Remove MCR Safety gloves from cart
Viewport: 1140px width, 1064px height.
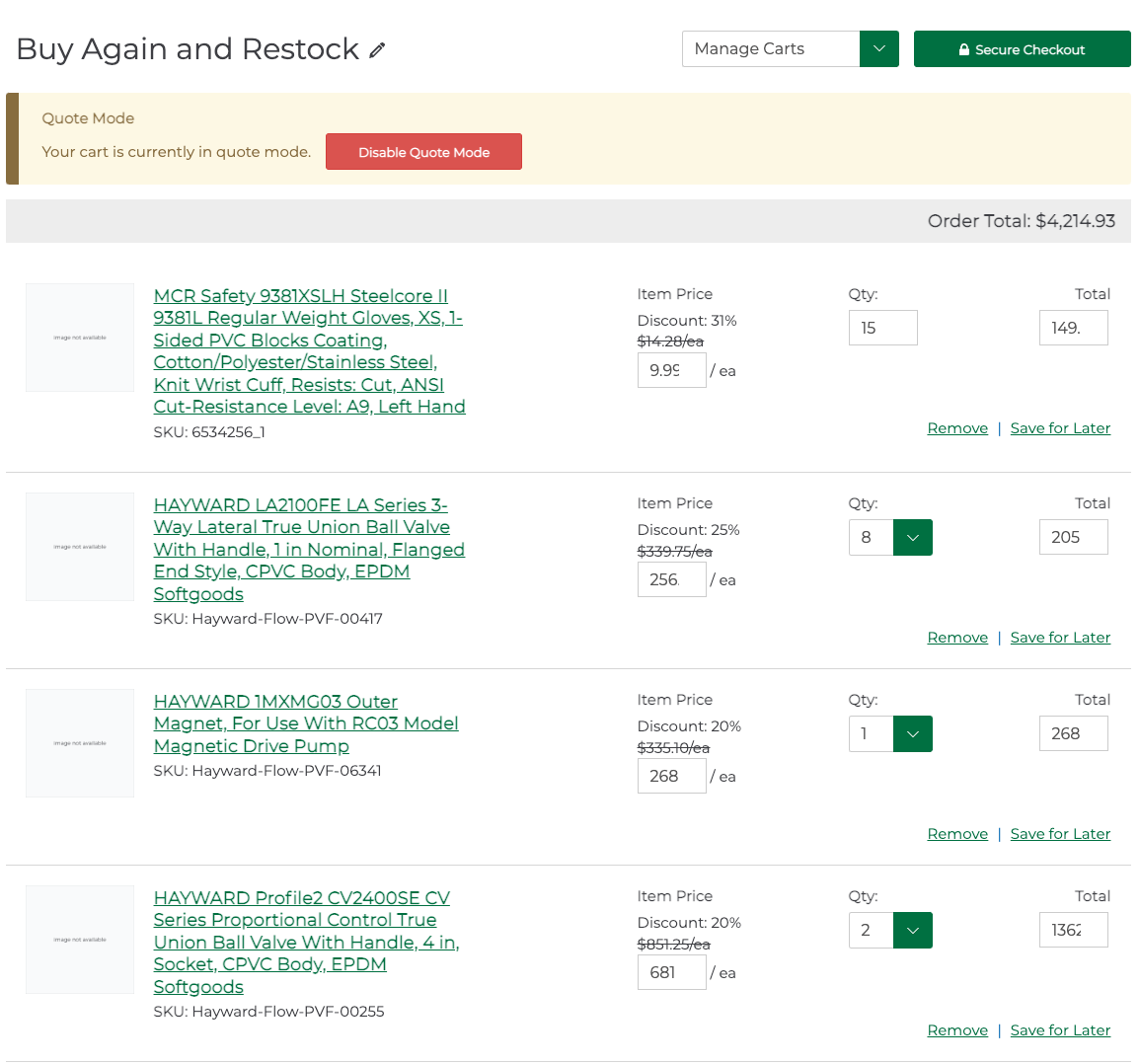[x=957, y=428]
